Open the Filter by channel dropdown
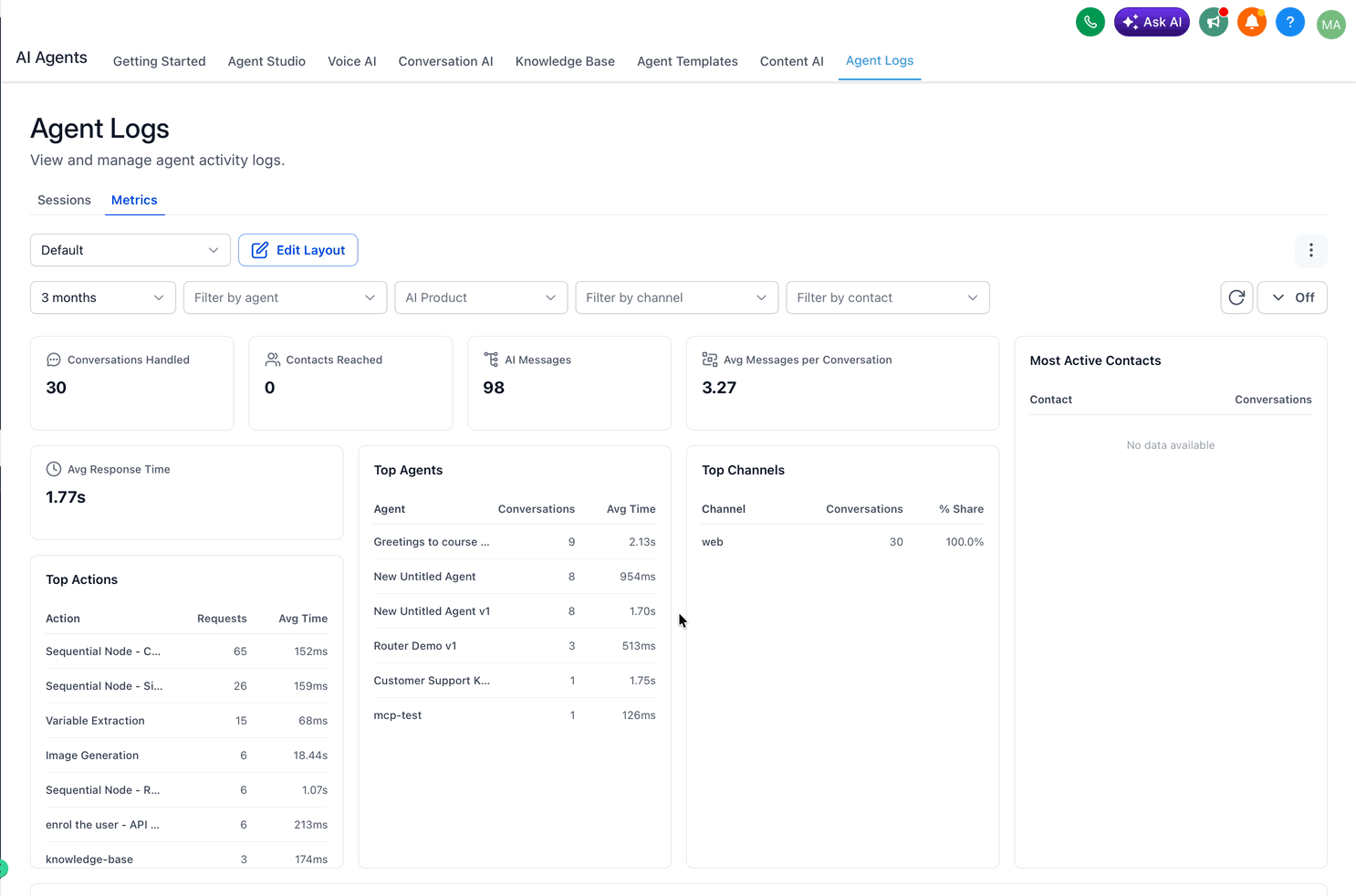1356x896 pixels. (x=676, y=297)
